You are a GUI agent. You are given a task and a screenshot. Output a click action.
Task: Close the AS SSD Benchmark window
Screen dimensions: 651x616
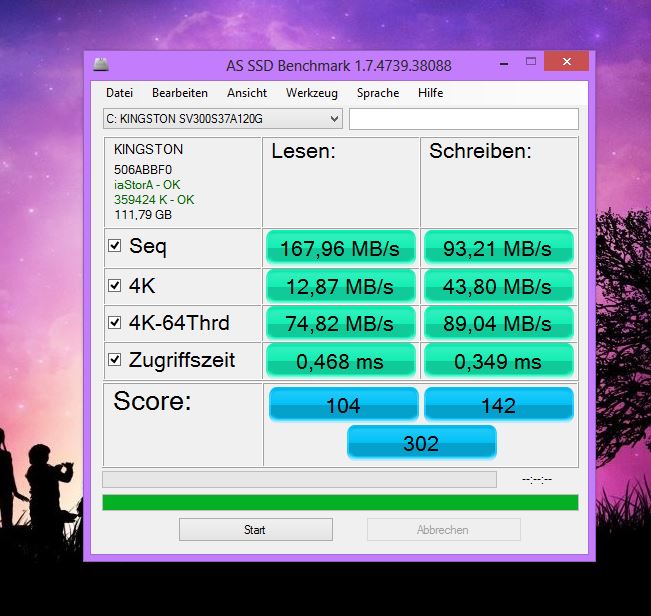[x=566, y=61]
